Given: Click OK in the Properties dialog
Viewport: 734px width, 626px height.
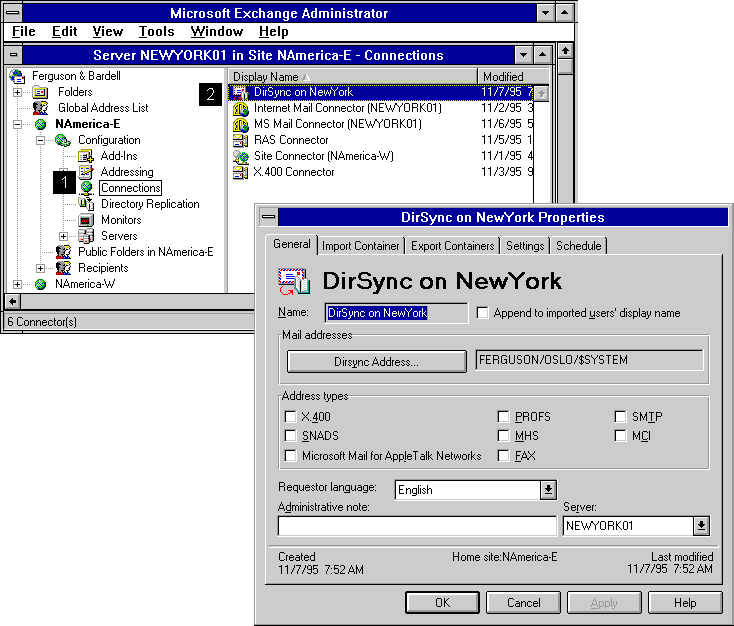Looking at the screenshot, I should pyautogui.click(x=442, y=603).
